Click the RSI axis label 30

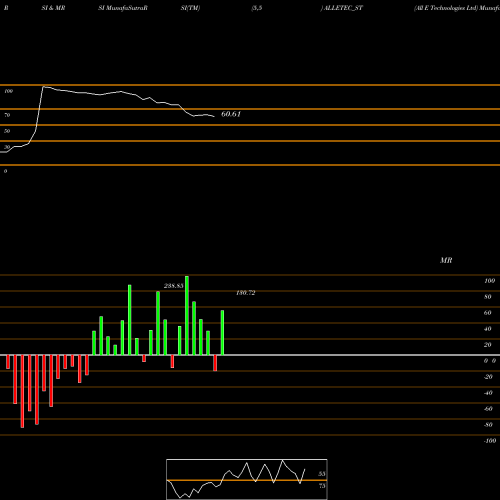[x=7, y=147]
